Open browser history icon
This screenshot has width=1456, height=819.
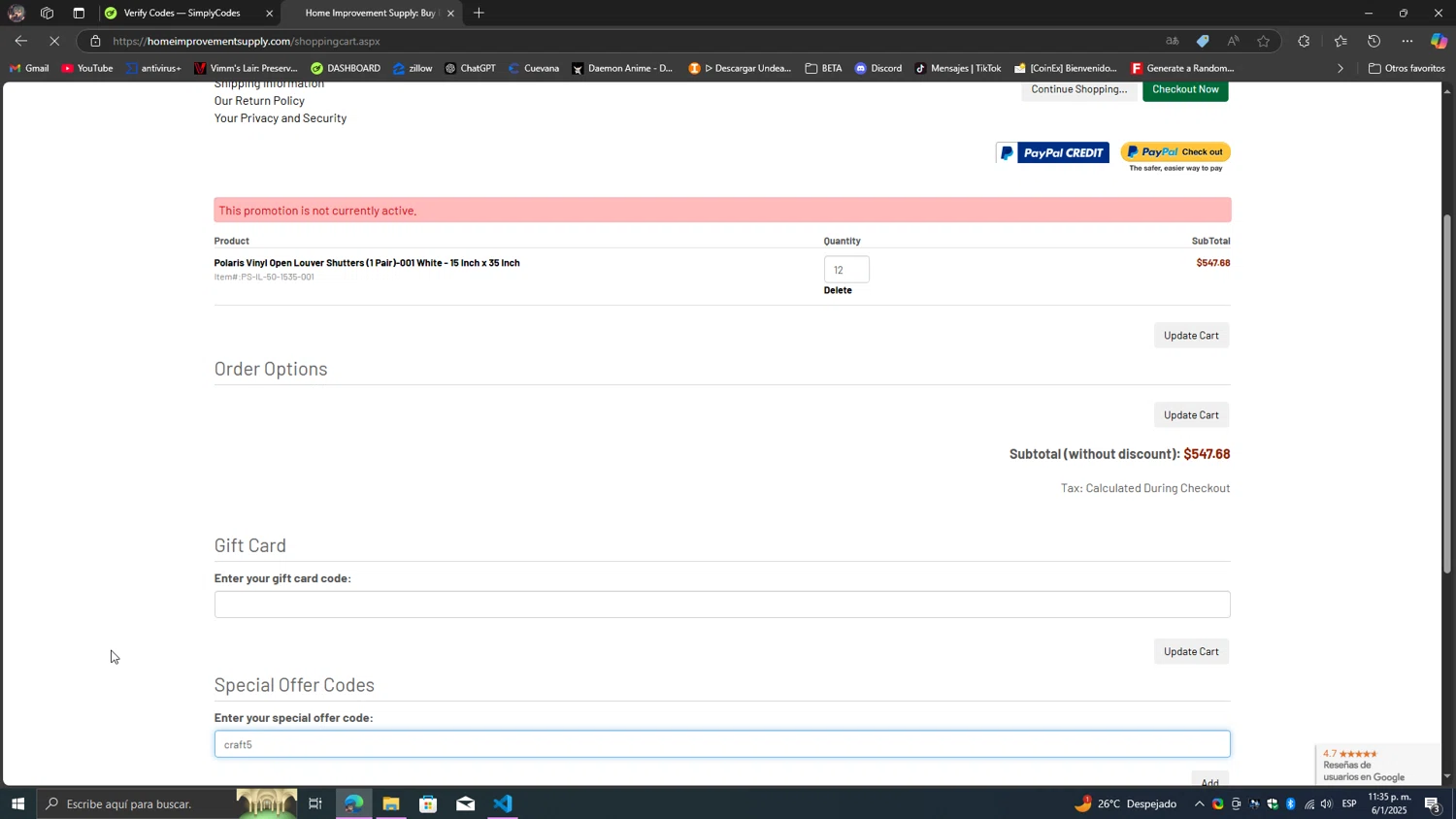(1373, 41)
